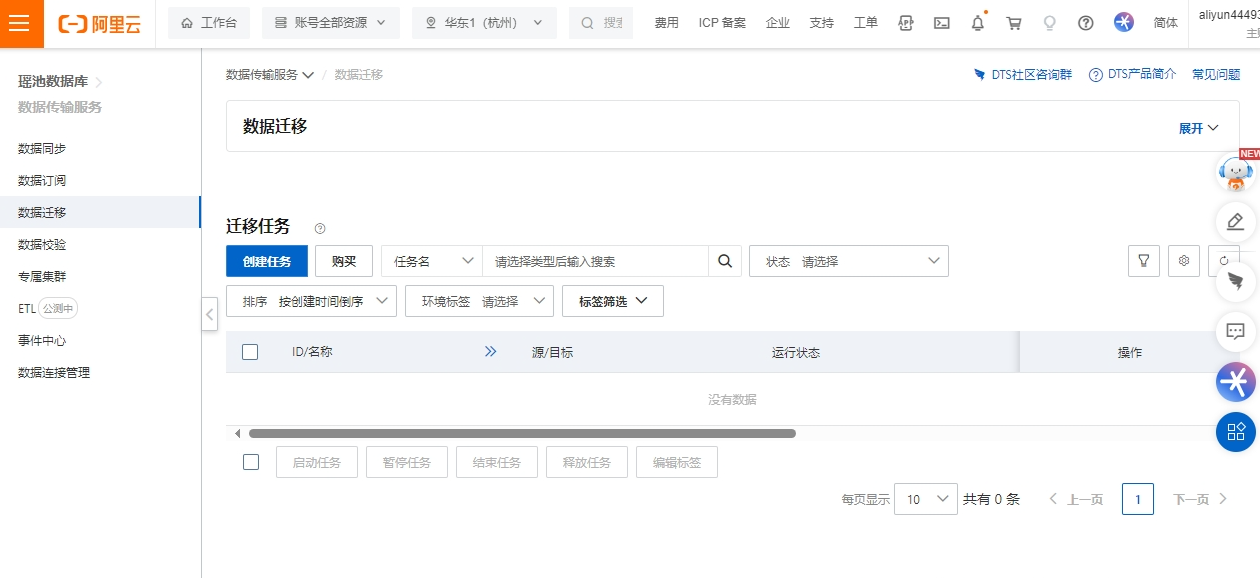Image resolution: width=1260 pixels, height=578 pixels.
Task: Click the 创建任务 button
Action: click(x=267, y=261)
